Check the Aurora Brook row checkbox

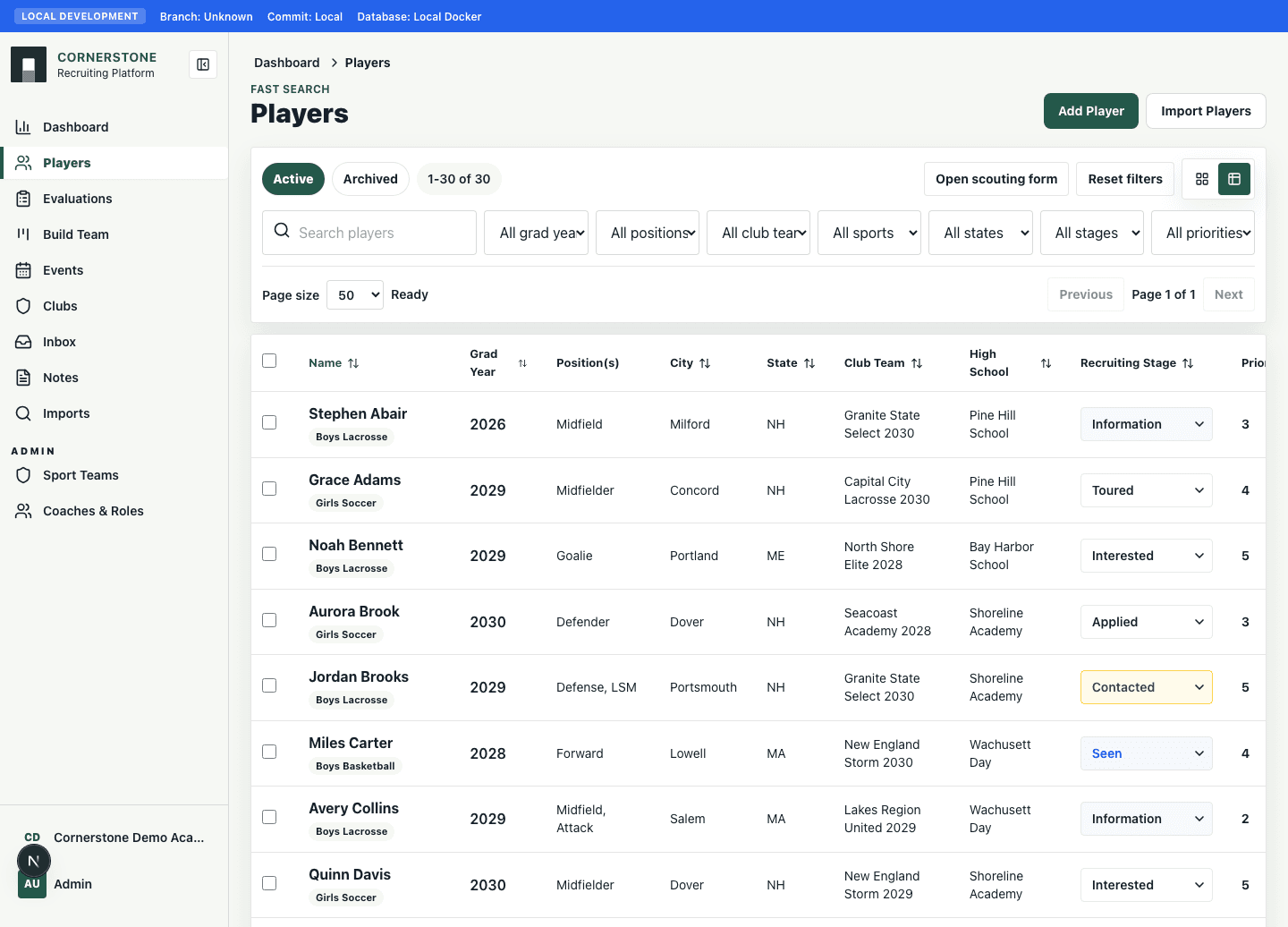(x=269, y=620)
